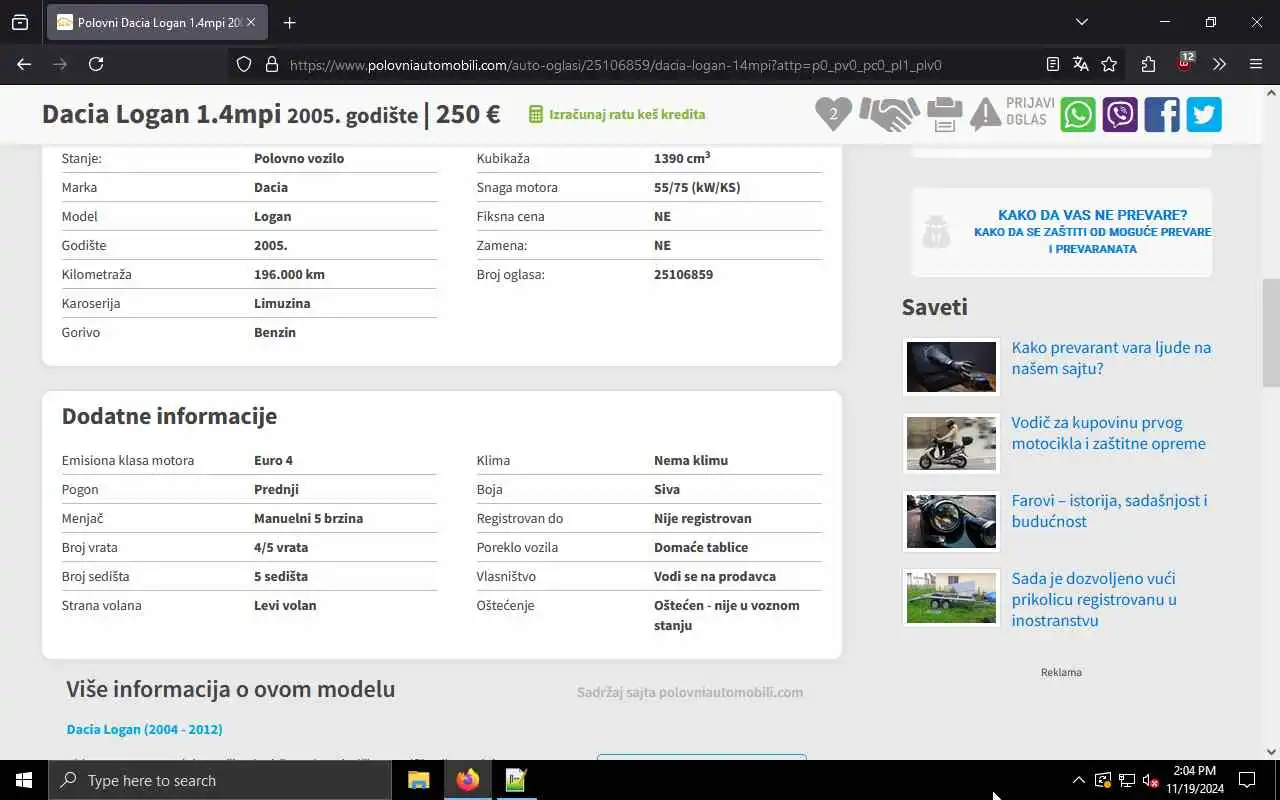The height and width of the screenshot is (800, 1280).
Task: Toggle reader view icon in address bar
Action: tap(1052, 64)
